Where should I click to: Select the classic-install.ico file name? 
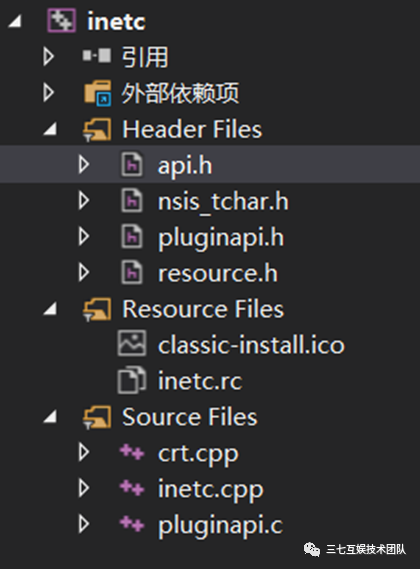(x=251, y=345)
